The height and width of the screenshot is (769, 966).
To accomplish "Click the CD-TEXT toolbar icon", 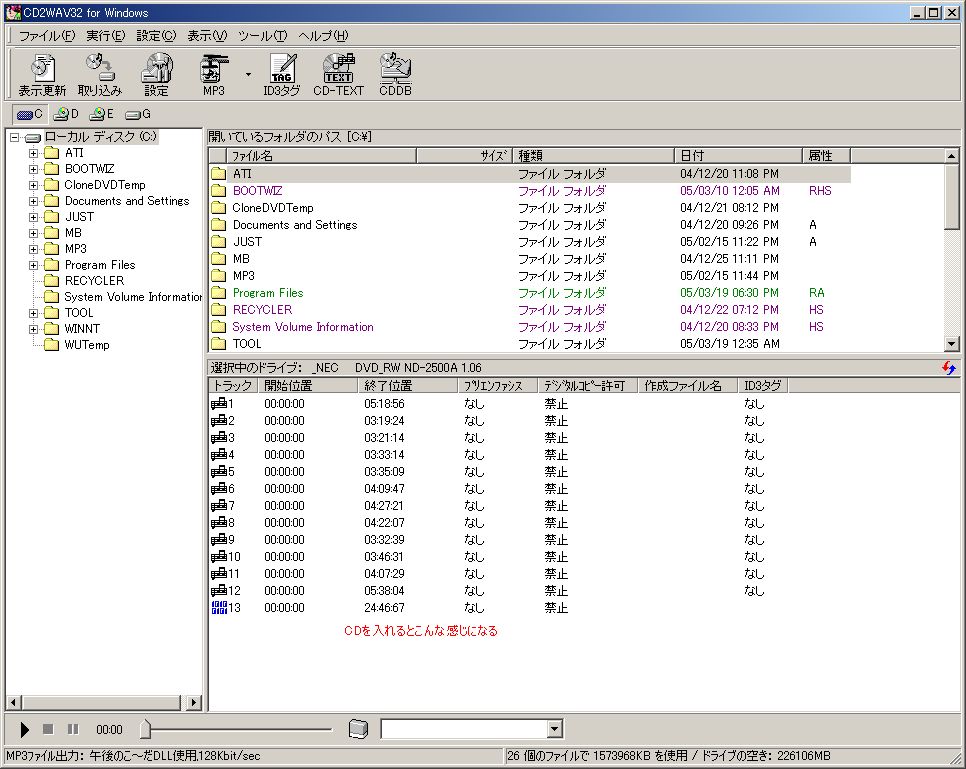I will [338, 74].
